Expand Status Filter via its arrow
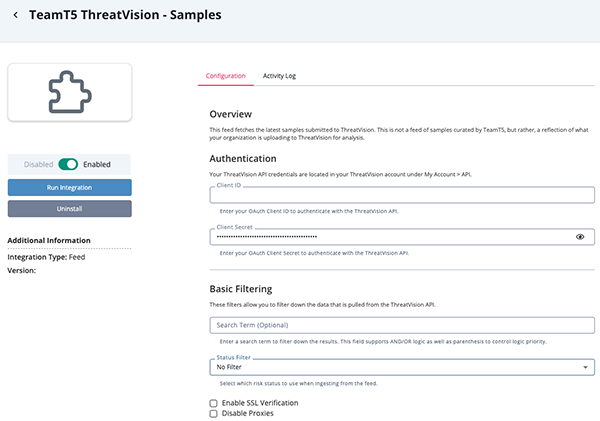The height and width of the screenshot is (421, 600). pyautogui.click(x=585, y=367)
